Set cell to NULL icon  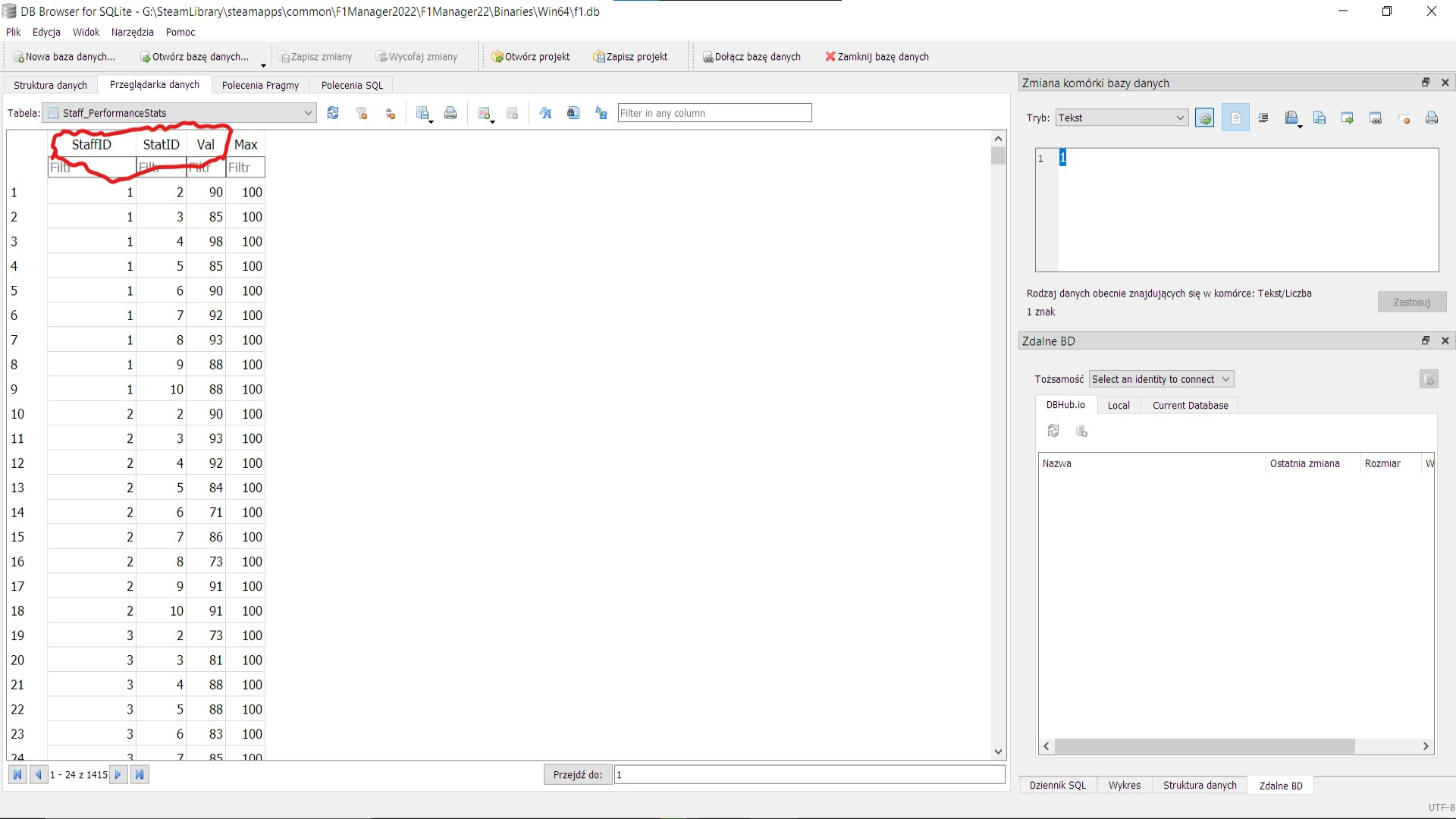[1404, 118]
